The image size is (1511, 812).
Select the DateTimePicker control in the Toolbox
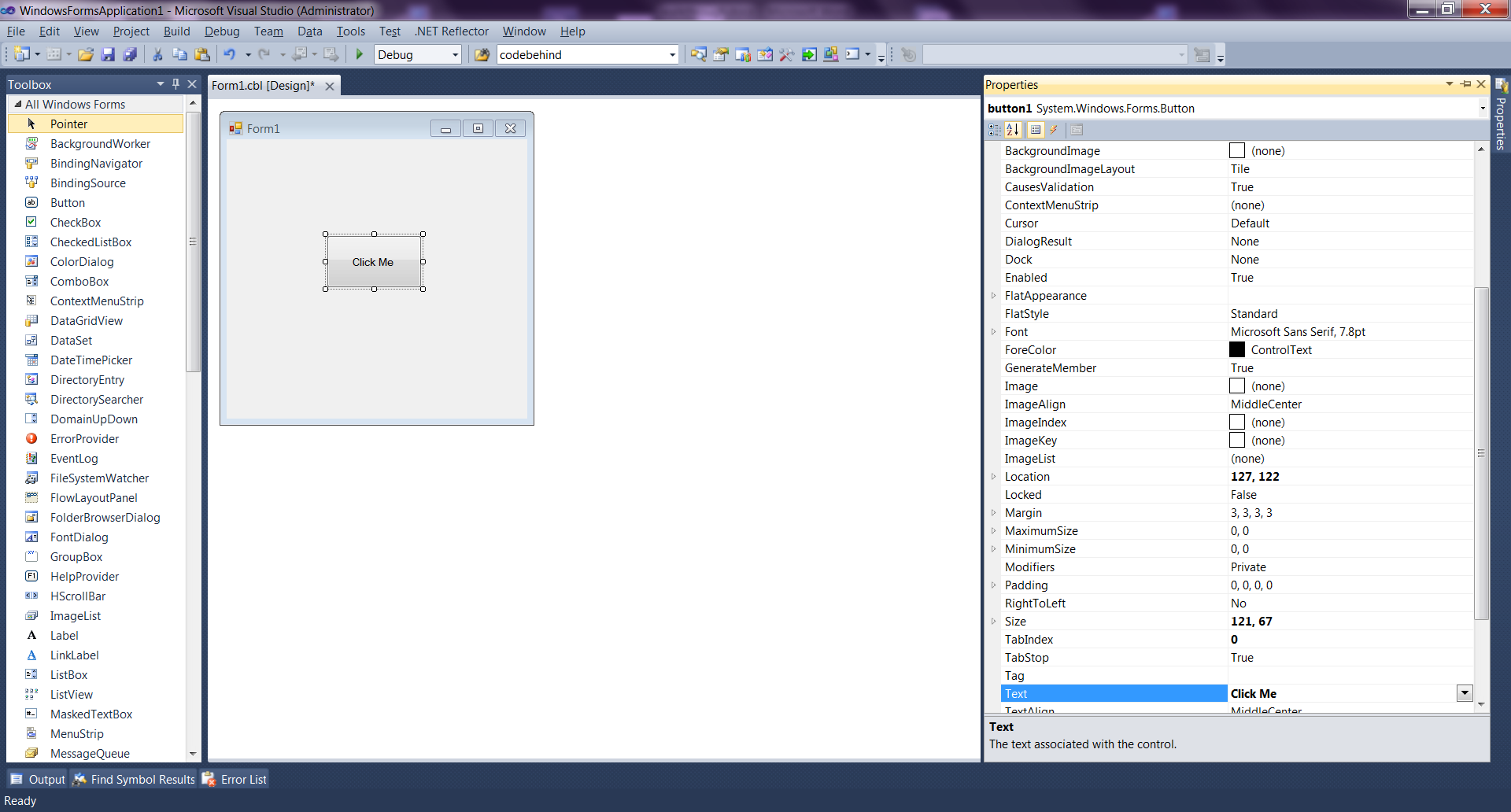[96, 360]
